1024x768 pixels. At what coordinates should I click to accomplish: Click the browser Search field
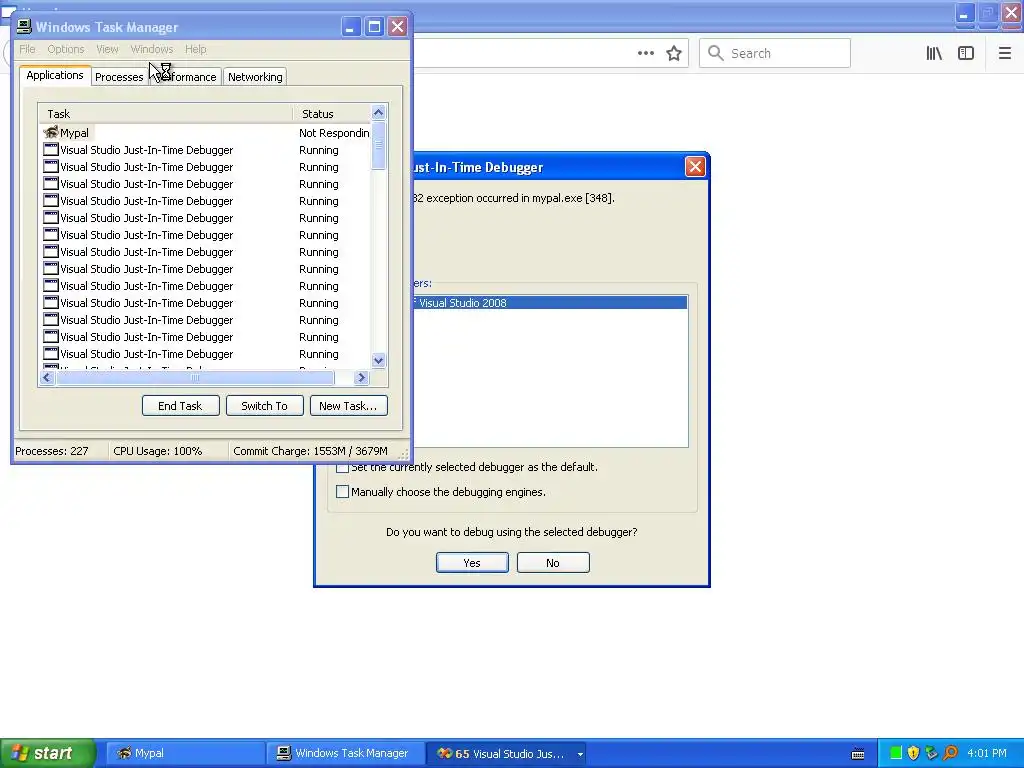pyautogui.click(x=775, y=53)
